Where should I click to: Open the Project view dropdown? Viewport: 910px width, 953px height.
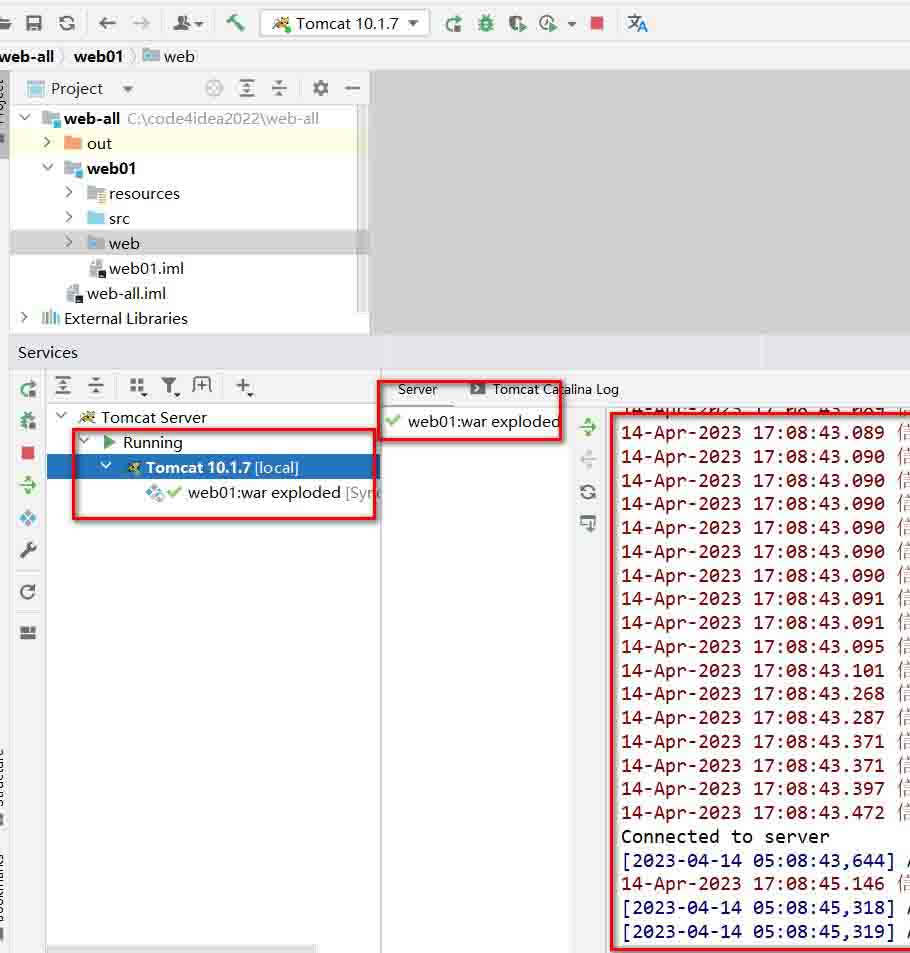(127, 89)
